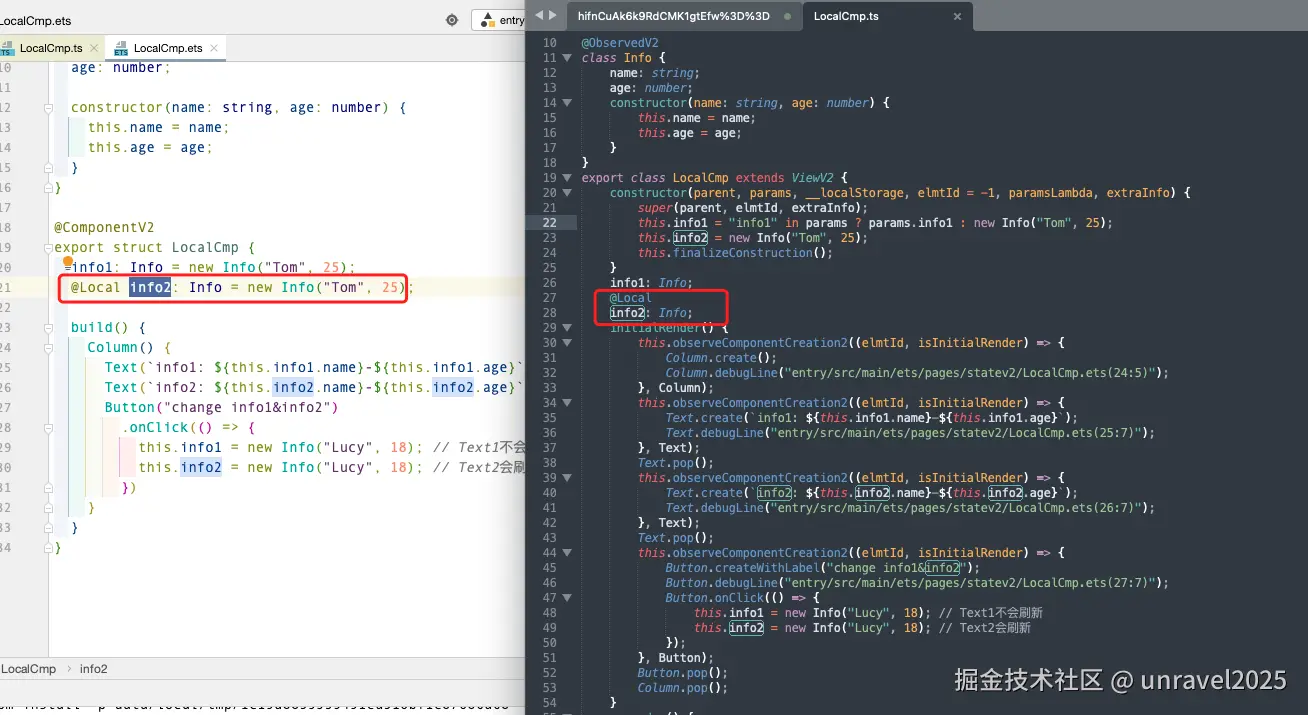Image resolution: width=1308 pixels, height=715 pixels.
Task: Click Sublime line number 22 in gutter
Action: click(549, 223)
